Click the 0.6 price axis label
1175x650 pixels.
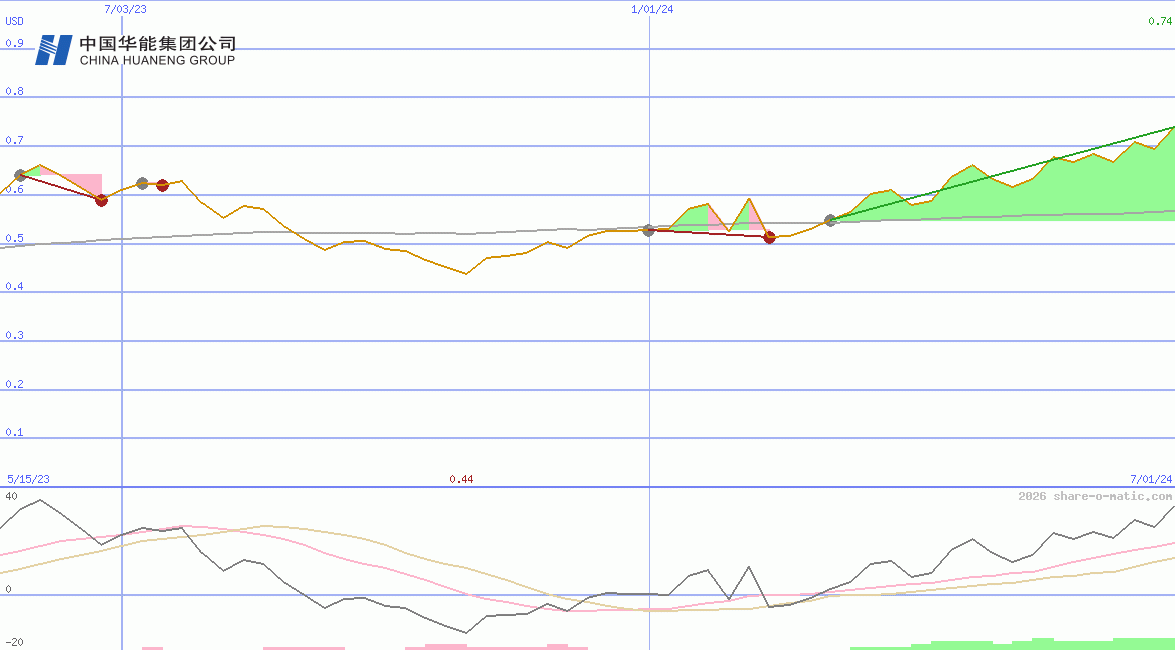14,189
